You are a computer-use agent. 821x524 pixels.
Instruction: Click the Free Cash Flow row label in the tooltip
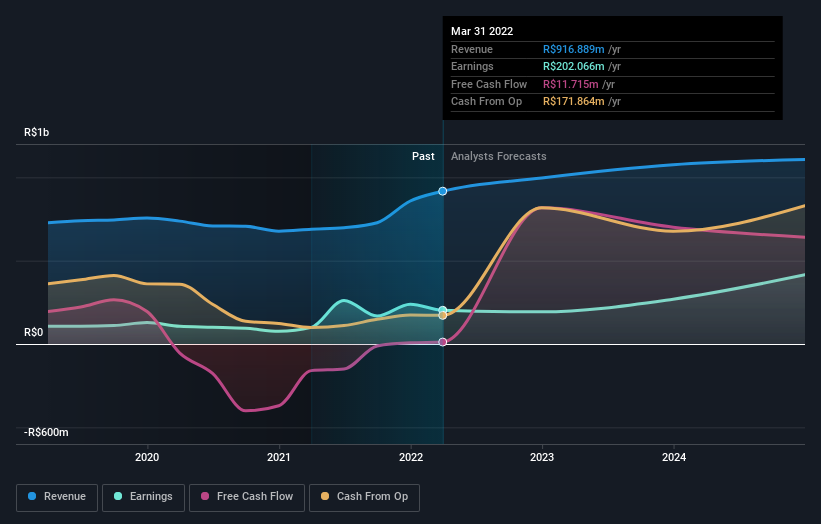click(489, 84)
